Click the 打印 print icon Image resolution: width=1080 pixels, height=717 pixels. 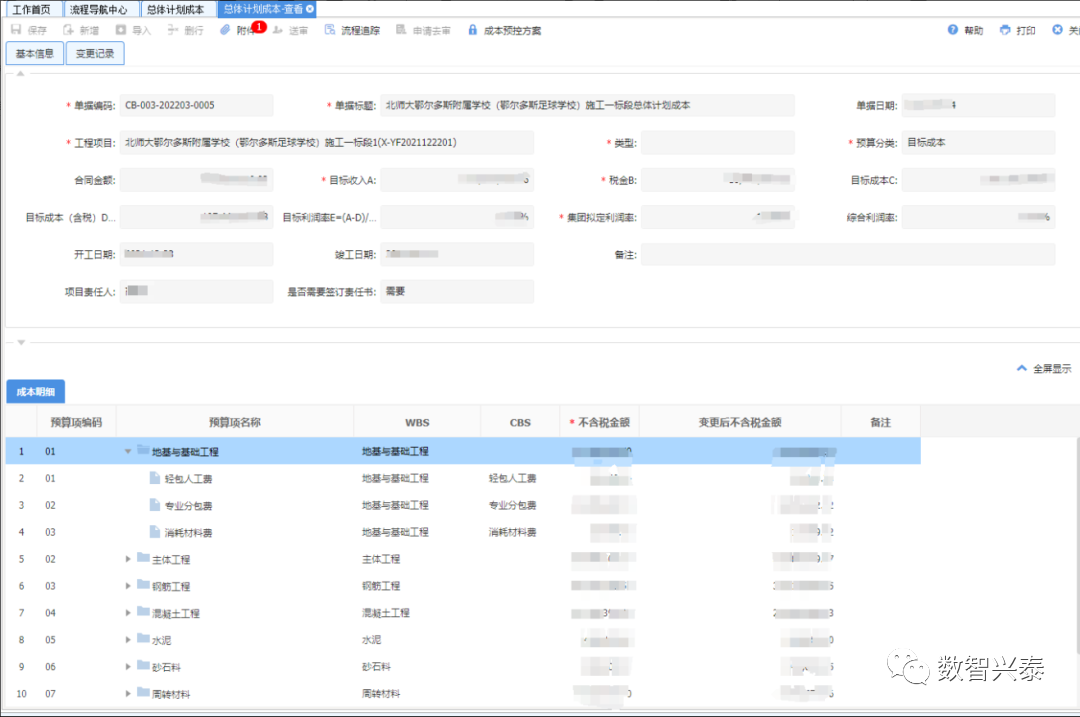click(x=1005, y=31)
